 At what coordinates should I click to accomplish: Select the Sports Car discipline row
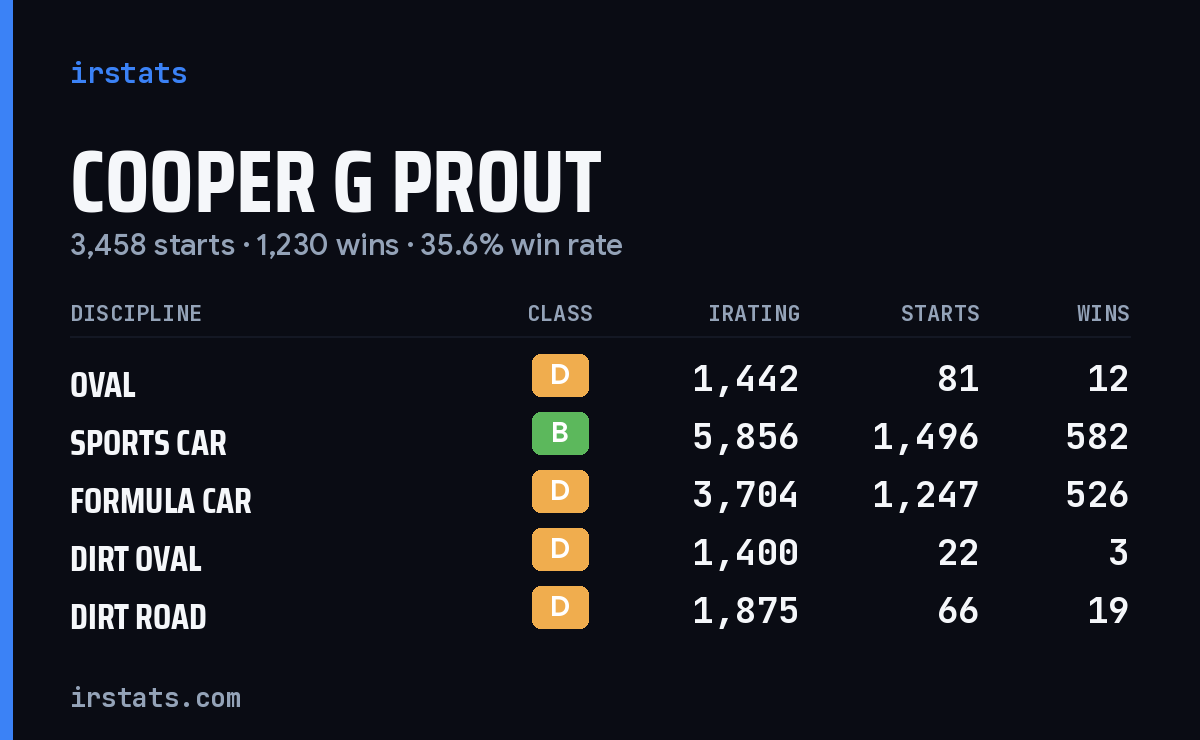point(600,437)
